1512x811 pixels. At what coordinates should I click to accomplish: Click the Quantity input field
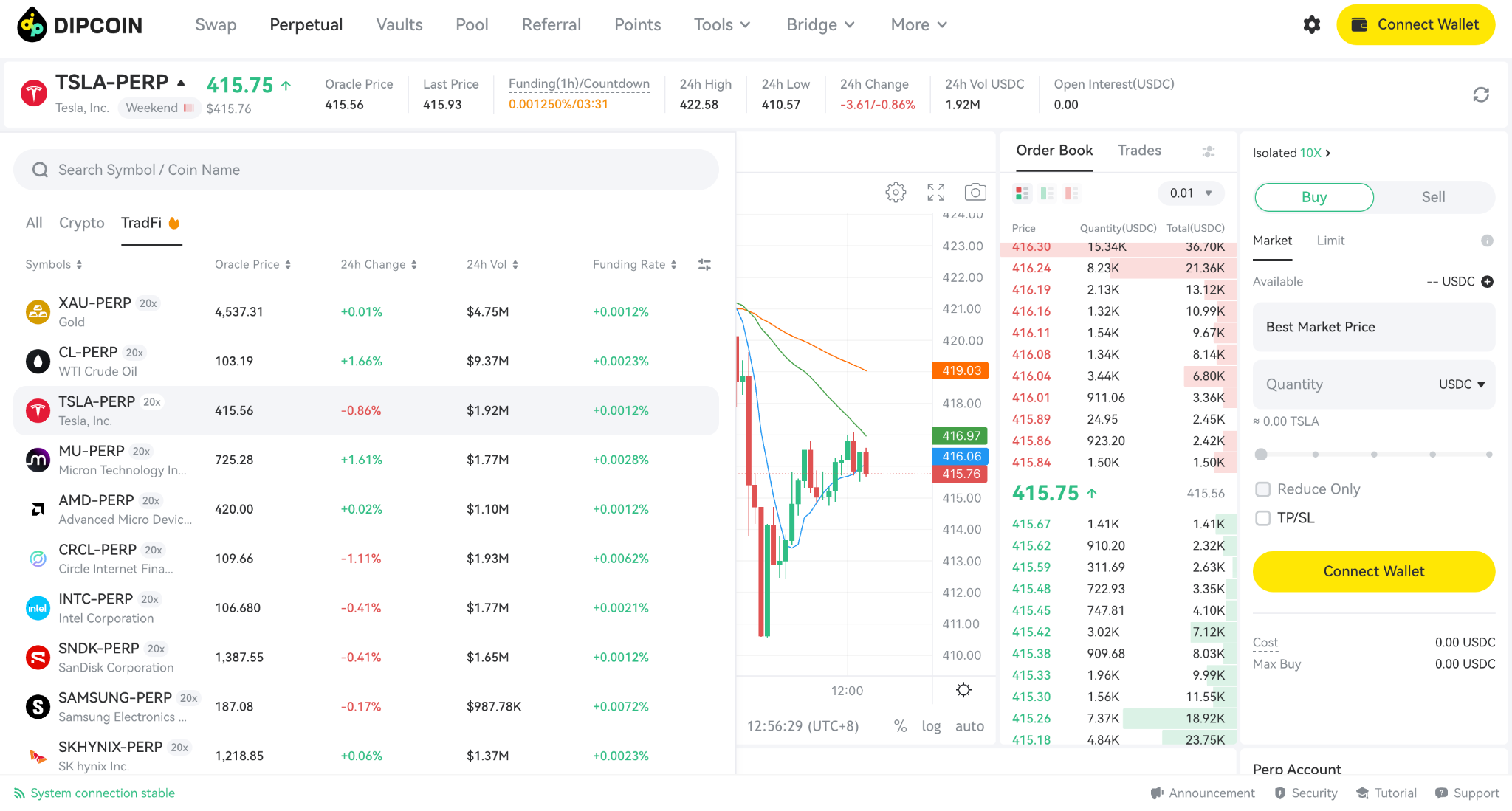(x=1374, y=384)
